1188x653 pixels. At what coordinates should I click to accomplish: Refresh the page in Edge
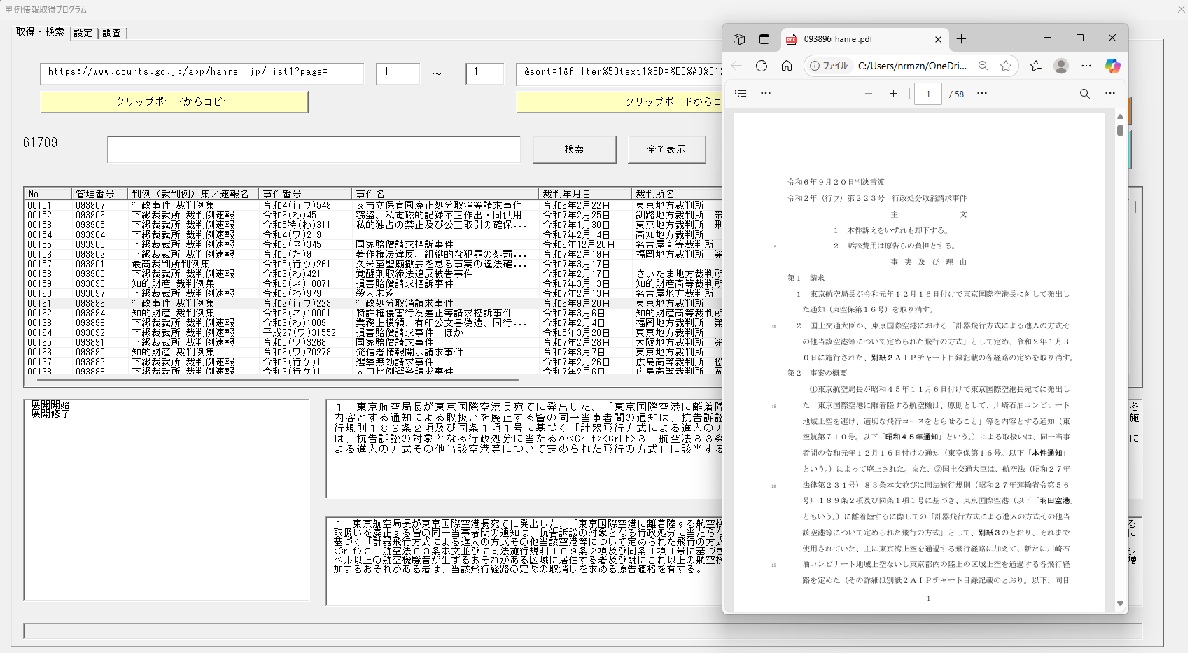pyautogui.click(x=762, y=66)
